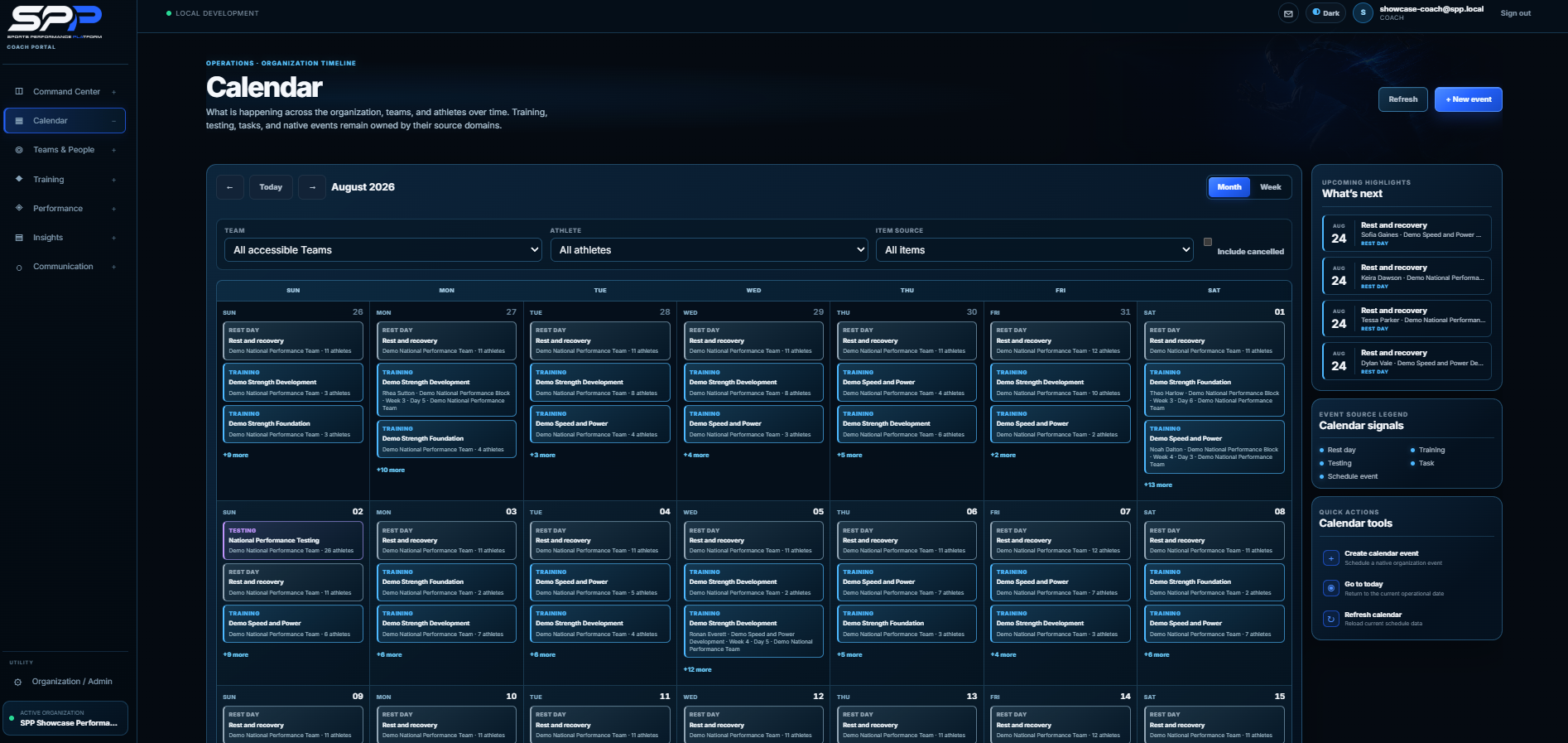Viewport: 1568px width, 743px height.
Task: Open Keira Dawson rest and recovery highlight
Action: (x=1407, y=276)
